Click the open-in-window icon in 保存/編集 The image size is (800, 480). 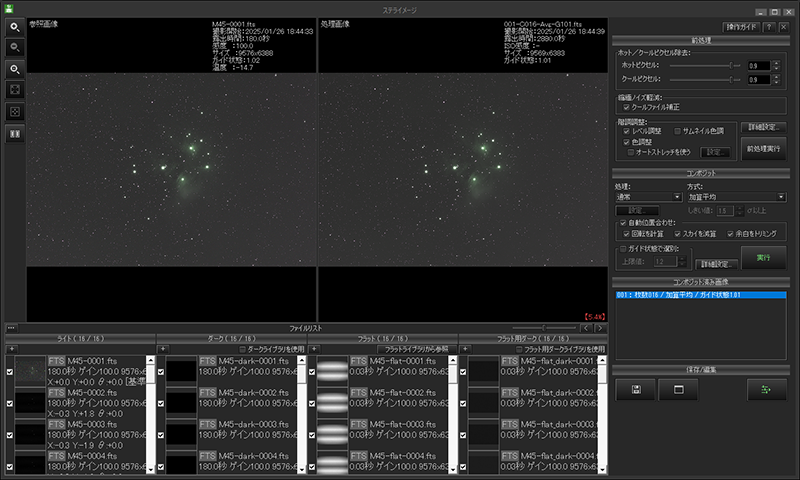click(678, 390)
